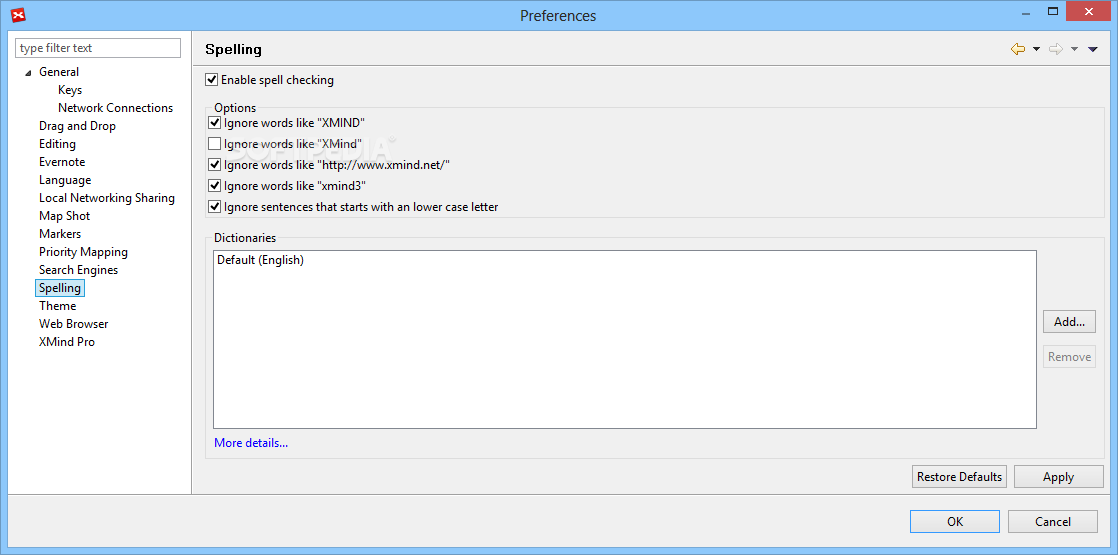This screenshot has height=555, width=1118.
Task: Toggle Ignore words like "http://www.xmind.net/"
Action: coord(215,165)
